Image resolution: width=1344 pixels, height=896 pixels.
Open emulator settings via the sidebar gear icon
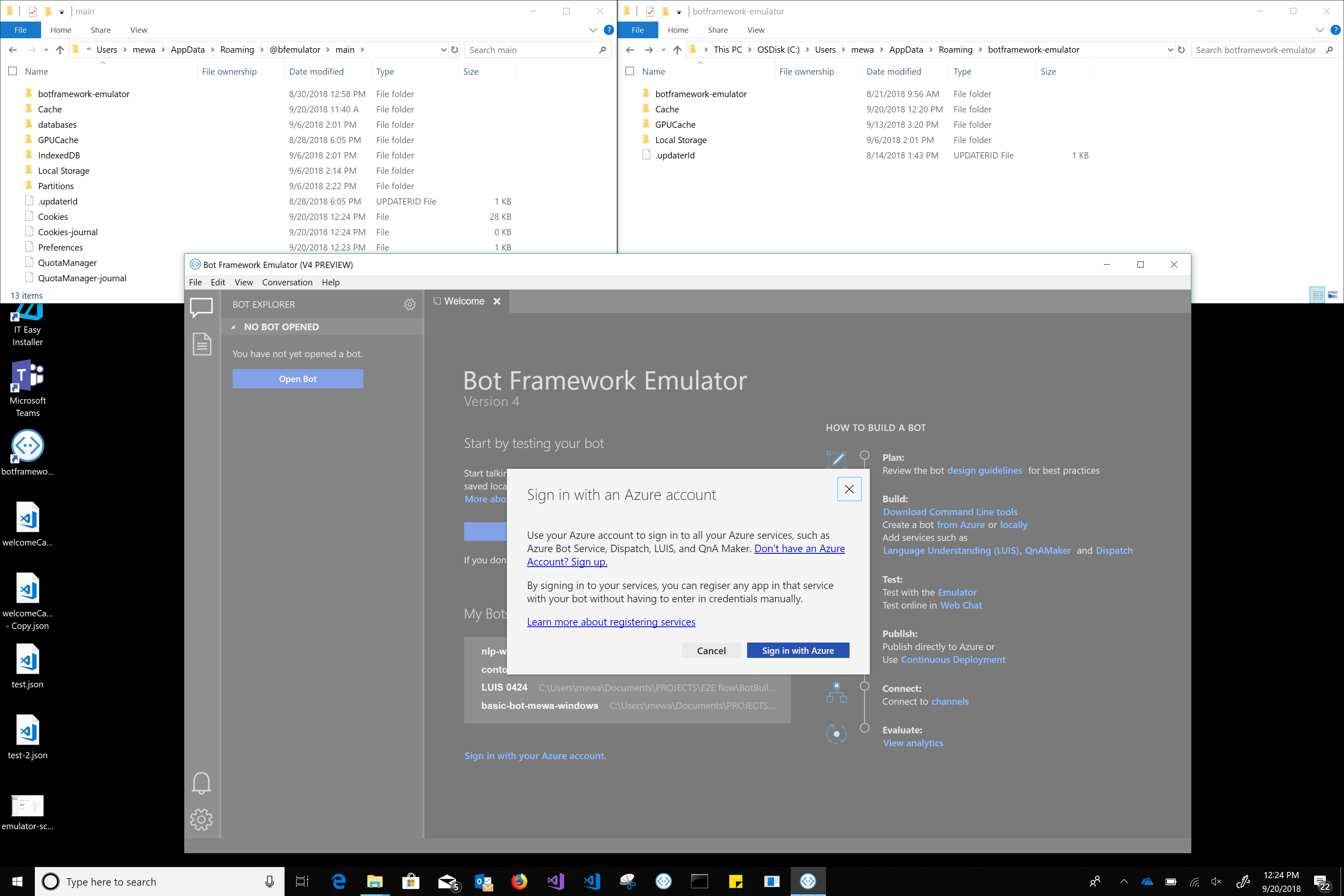coord(201,819)
